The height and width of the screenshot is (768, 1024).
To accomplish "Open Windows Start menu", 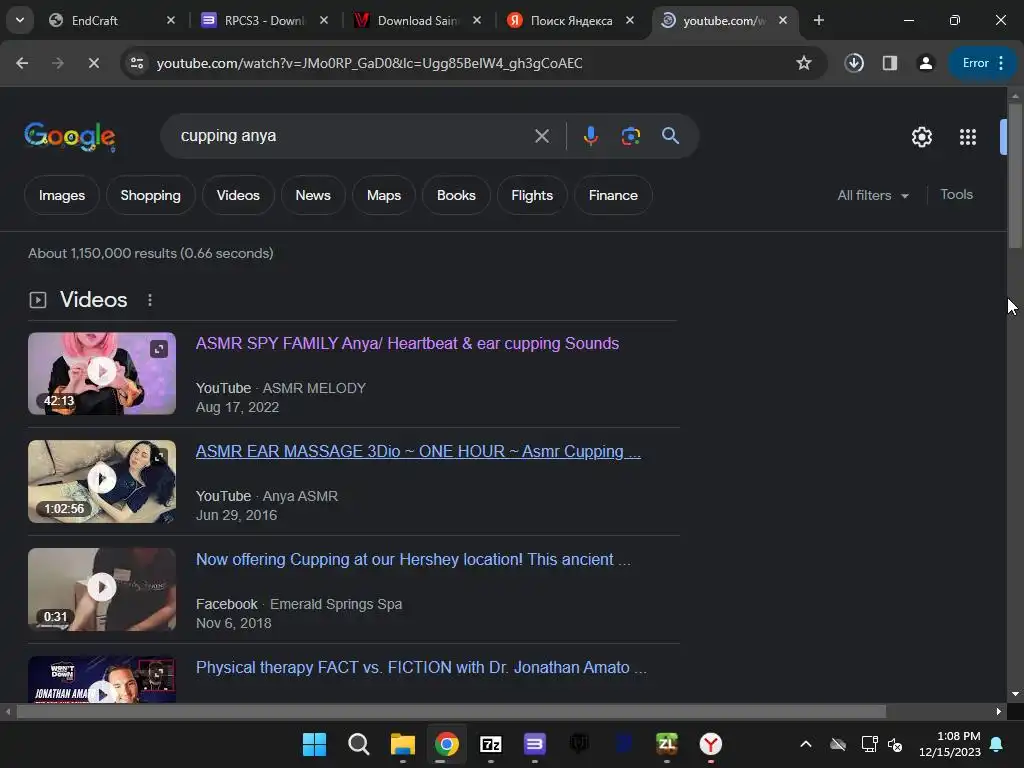I will 315,744.
